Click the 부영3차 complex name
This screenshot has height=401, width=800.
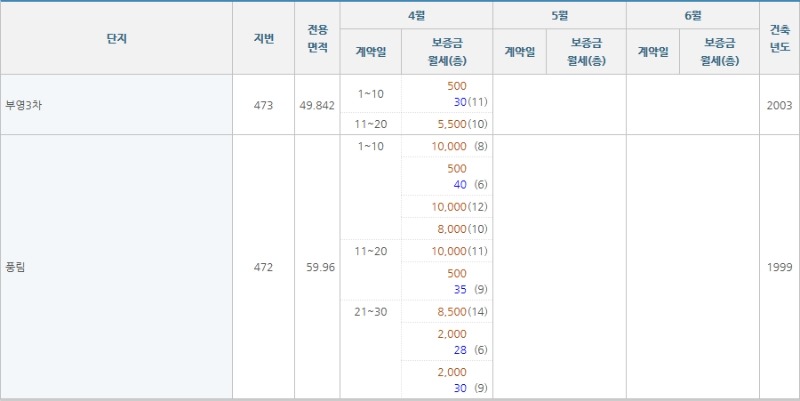[23, 106]
